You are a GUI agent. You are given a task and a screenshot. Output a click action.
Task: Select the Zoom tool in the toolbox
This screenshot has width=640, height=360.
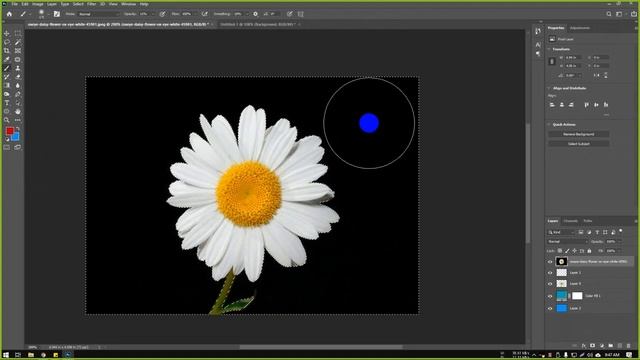(x=7, y=120)
